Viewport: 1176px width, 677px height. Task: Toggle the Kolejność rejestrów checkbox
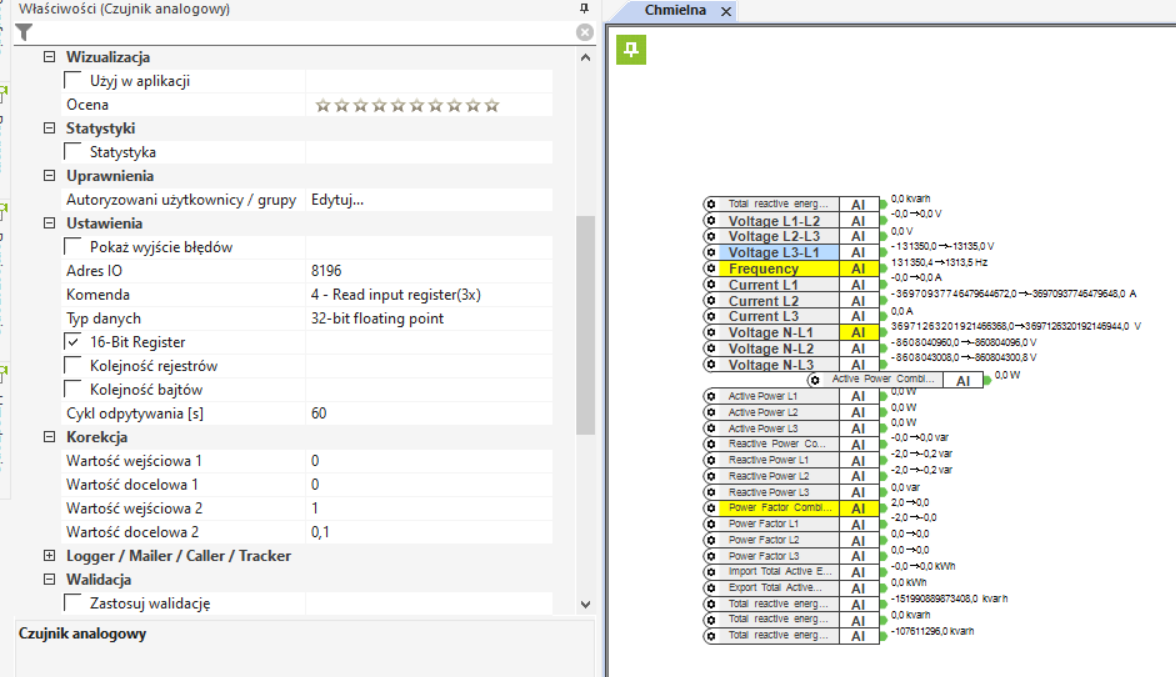[74, 366]
